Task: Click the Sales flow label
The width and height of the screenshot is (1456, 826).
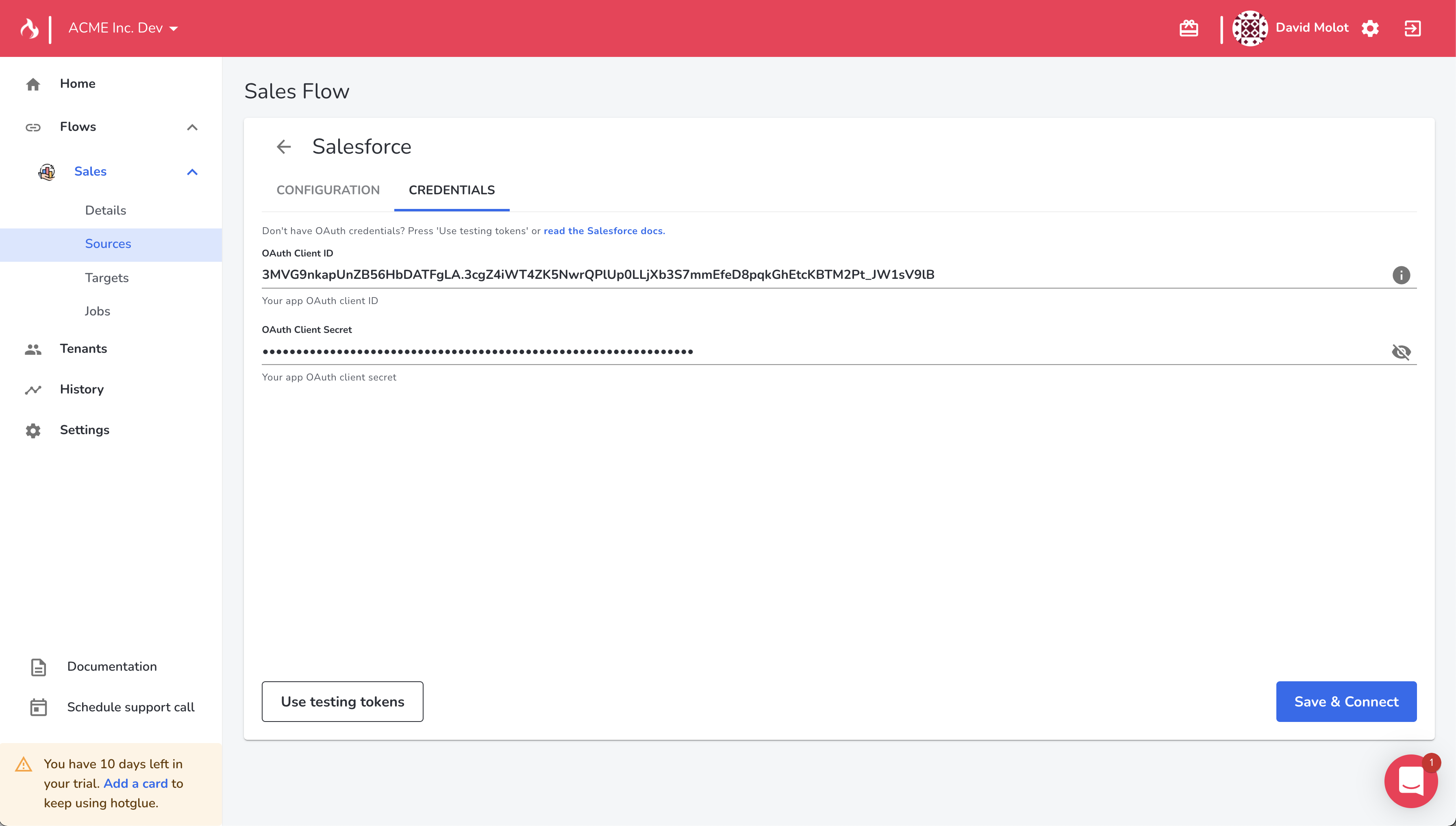Action: (90, 171)
